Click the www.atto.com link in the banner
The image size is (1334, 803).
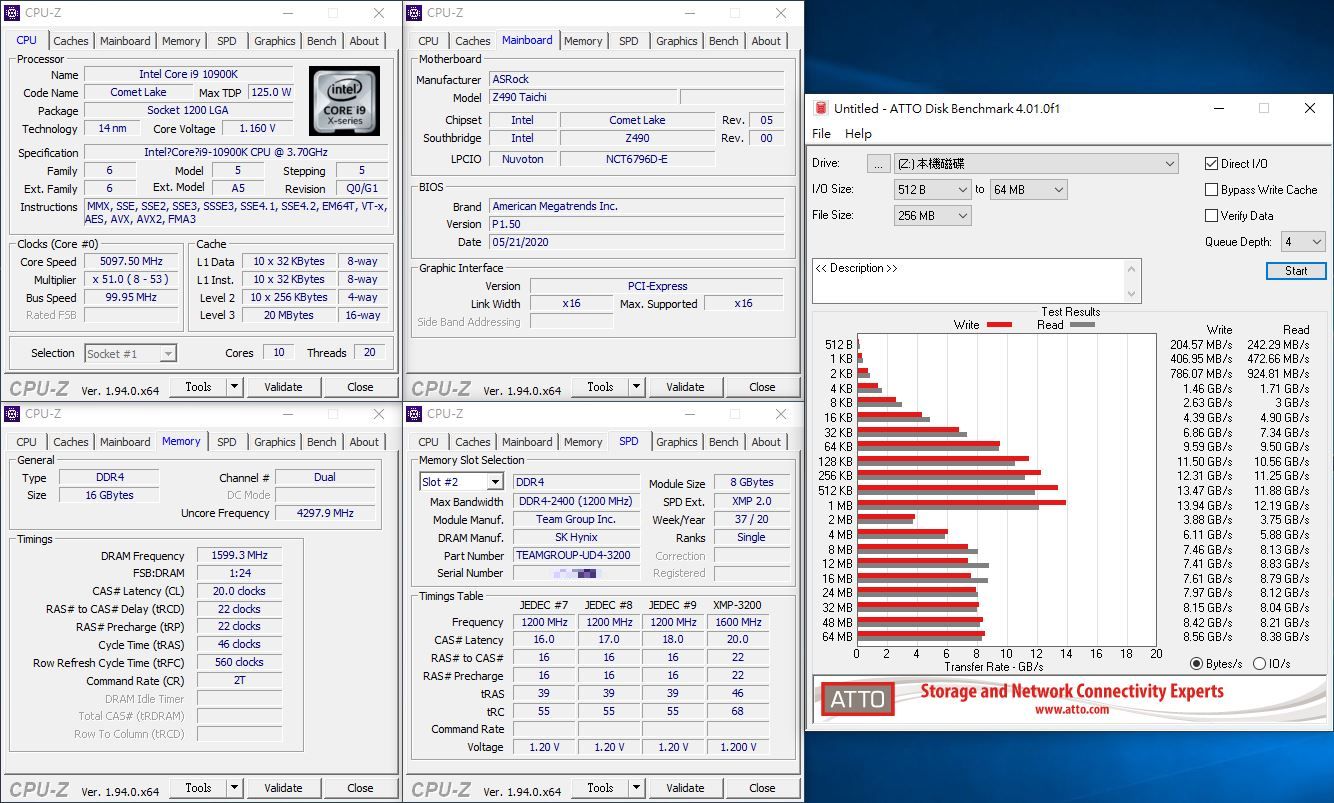coord(1071,710)
